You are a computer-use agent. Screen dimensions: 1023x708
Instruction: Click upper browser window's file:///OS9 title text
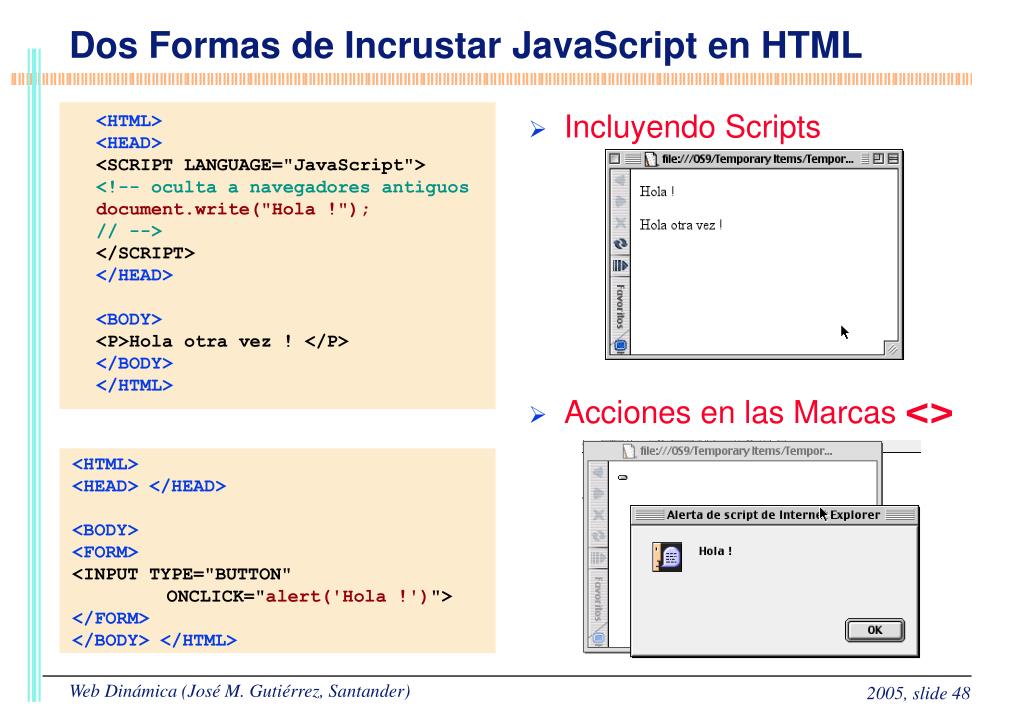(x=757, y=159)
